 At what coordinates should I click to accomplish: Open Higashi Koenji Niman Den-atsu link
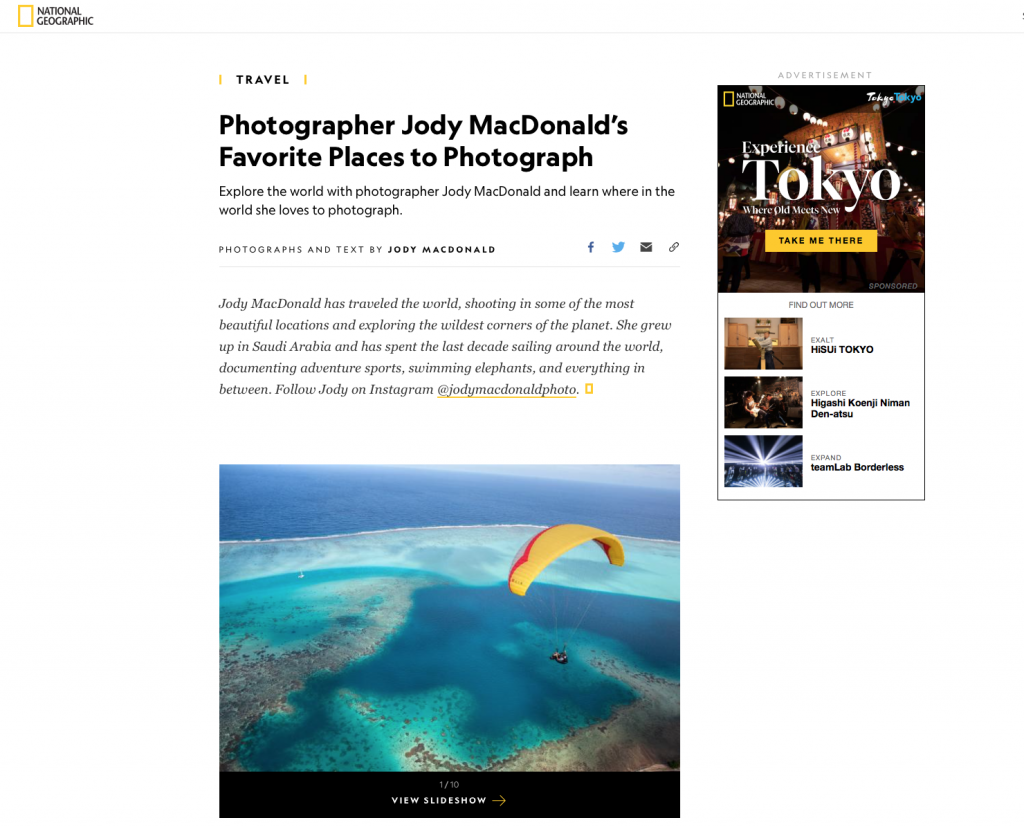click(x=860, y=408)
